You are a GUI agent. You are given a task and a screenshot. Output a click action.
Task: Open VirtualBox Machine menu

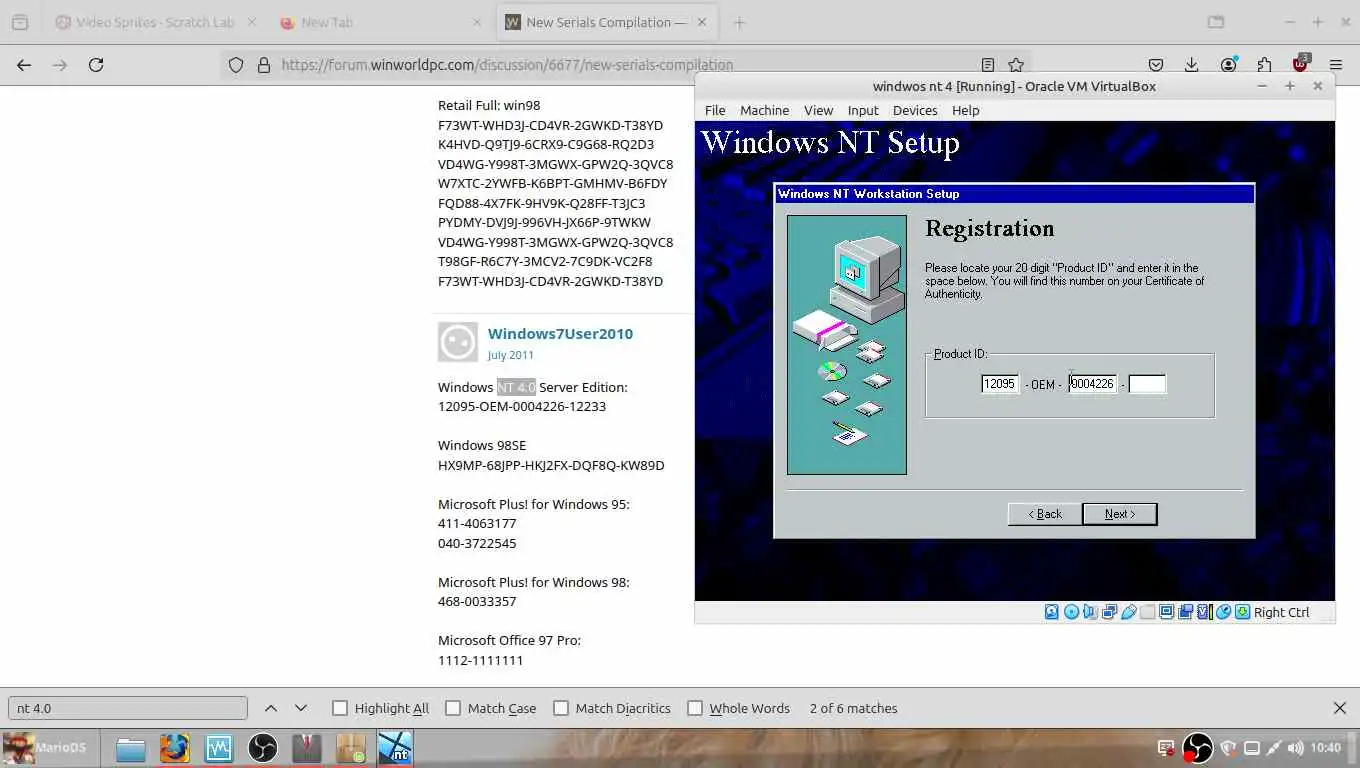[x=764, y=110]
